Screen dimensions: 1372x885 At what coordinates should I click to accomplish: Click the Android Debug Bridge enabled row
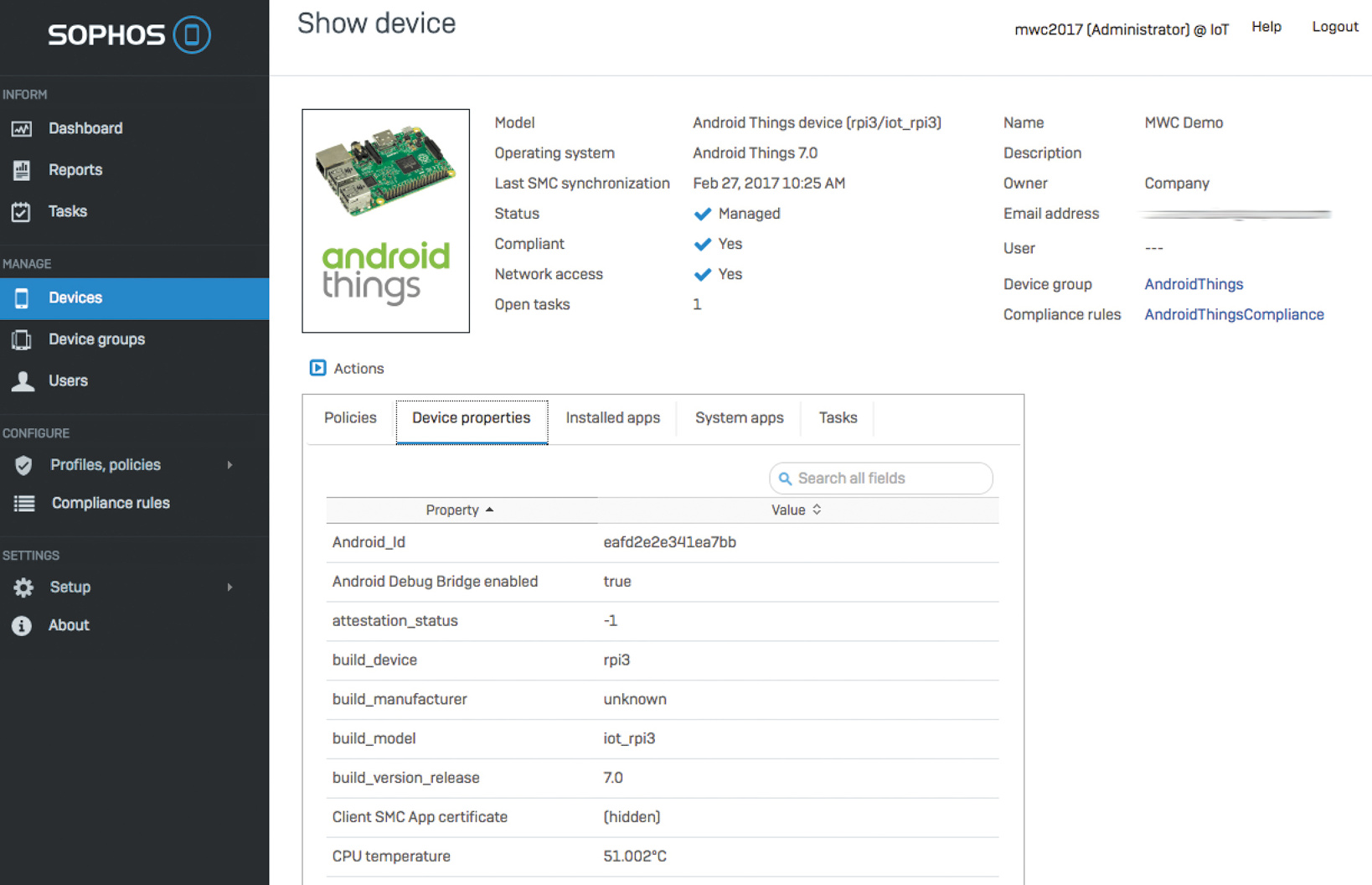pos(663,582)
